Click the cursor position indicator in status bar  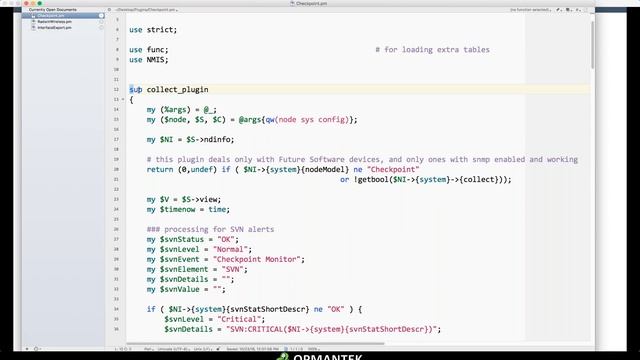123,349
